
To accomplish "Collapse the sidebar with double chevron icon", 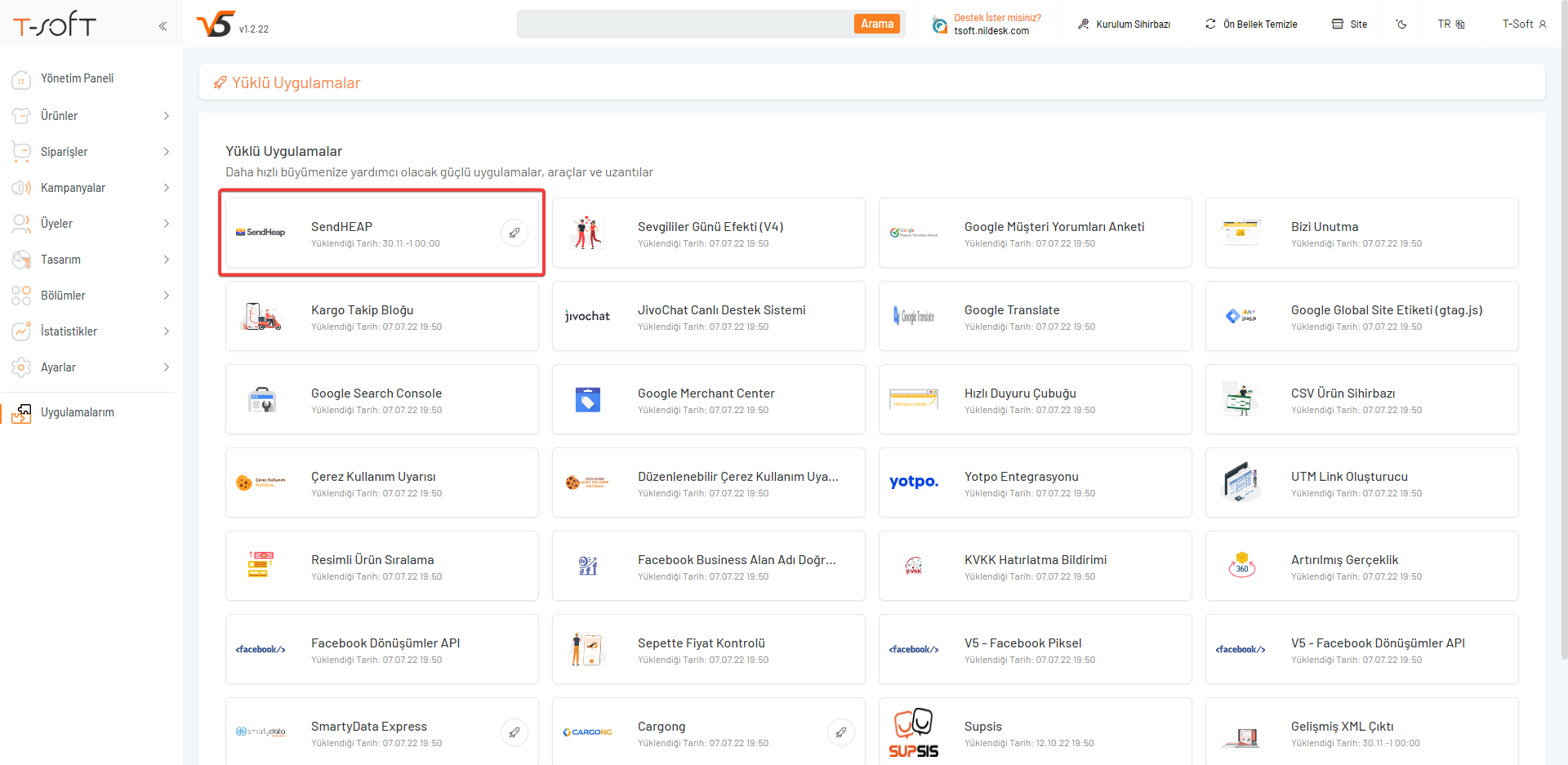I will point(163,26).
